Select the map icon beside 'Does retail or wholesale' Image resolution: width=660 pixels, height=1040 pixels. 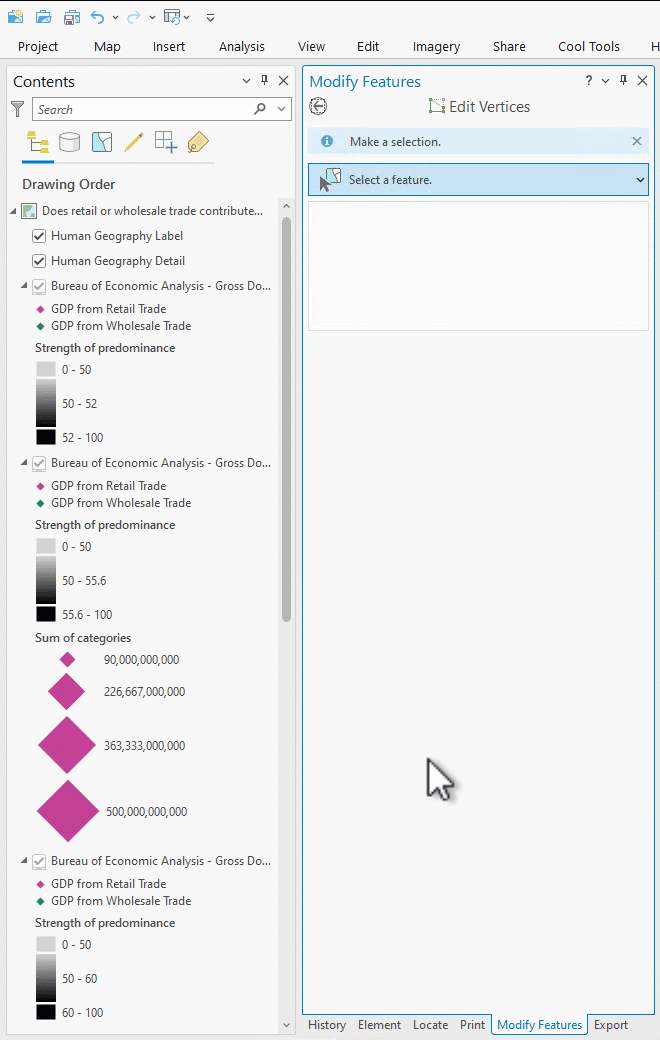click(29, 211)
